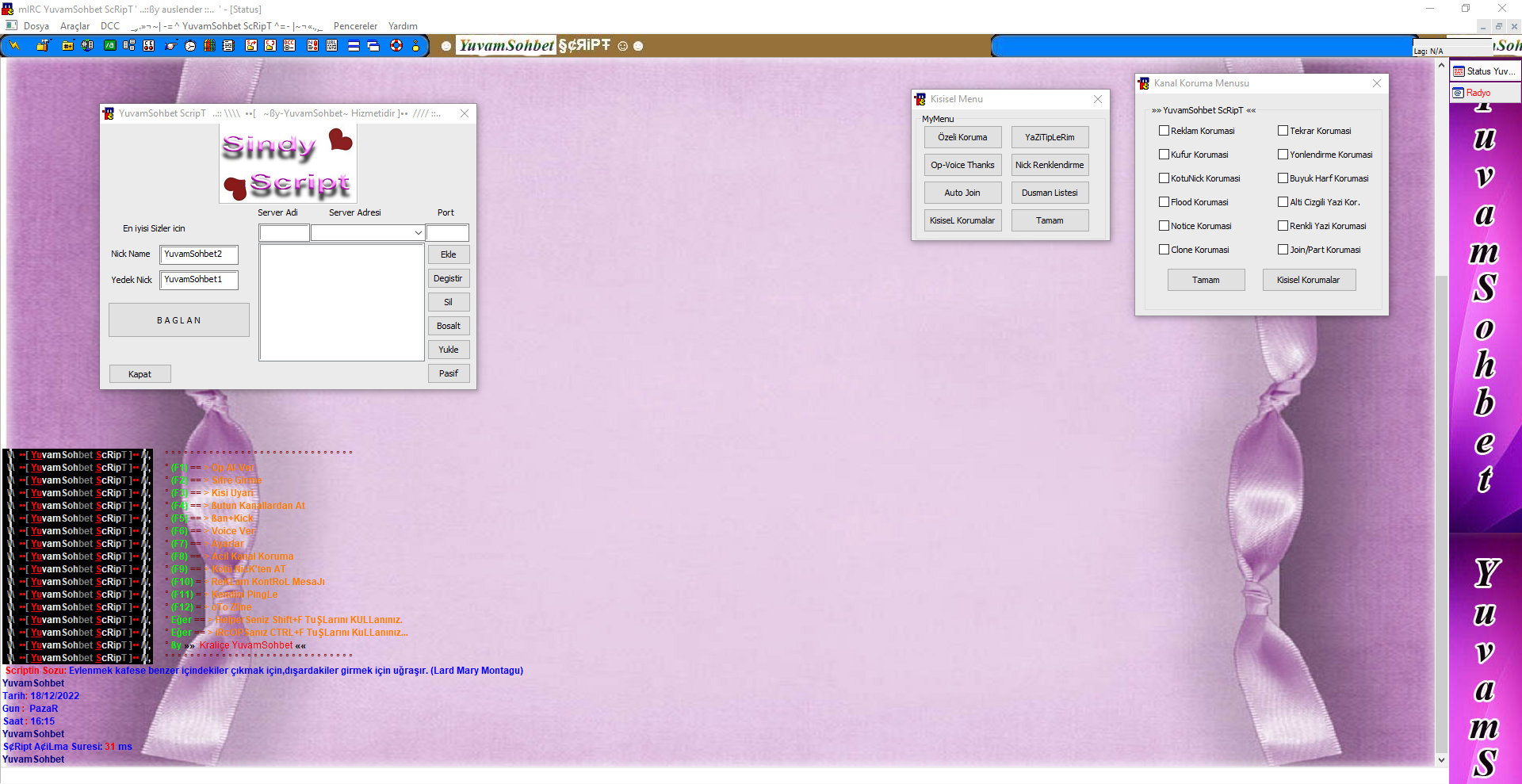This screenshot has height=784, width=1522.
Task: Click into the Nick Name field
Action: [199, 254]
